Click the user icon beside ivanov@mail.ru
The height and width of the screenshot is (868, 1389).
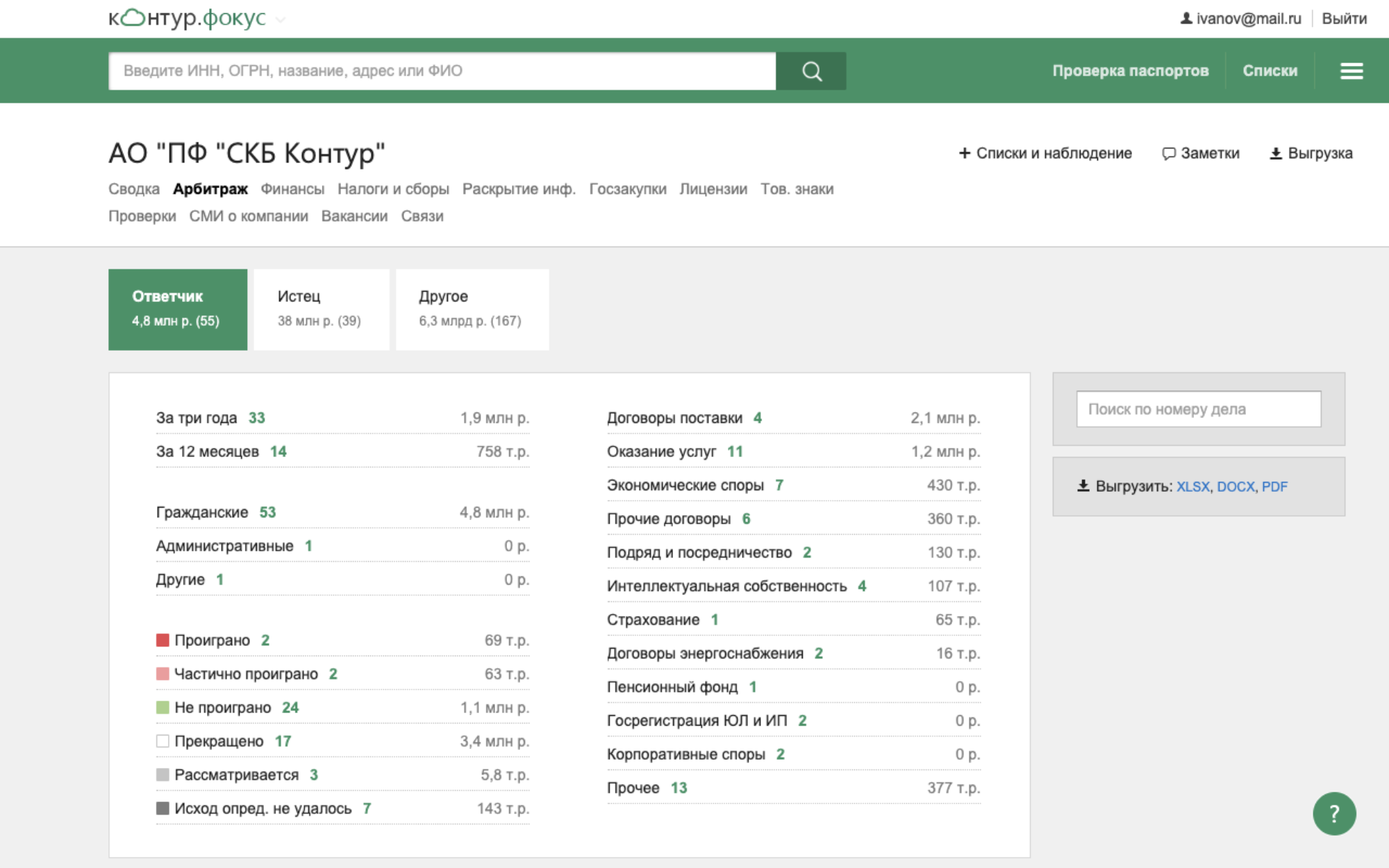[1186, 19]
